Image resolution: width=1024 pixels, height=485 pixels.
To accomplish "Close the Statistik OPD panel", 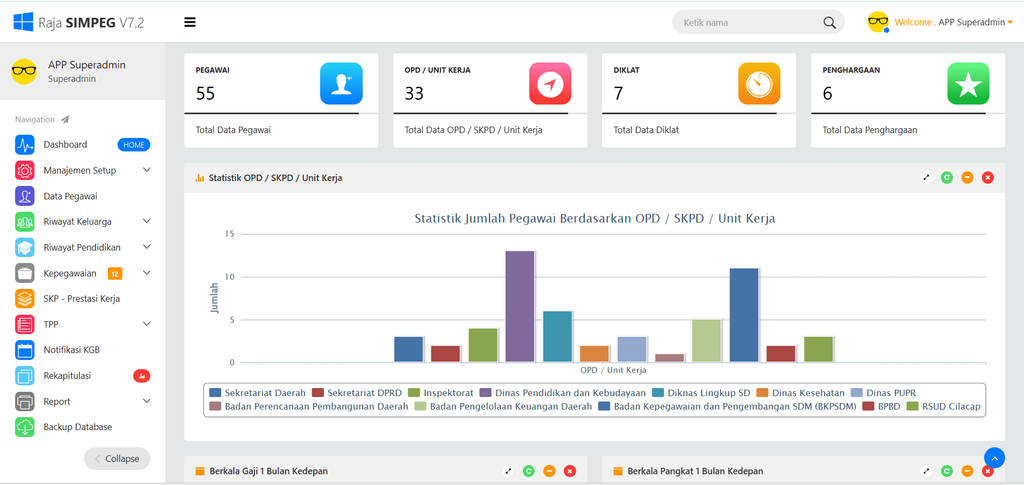I will pos(988,178).
